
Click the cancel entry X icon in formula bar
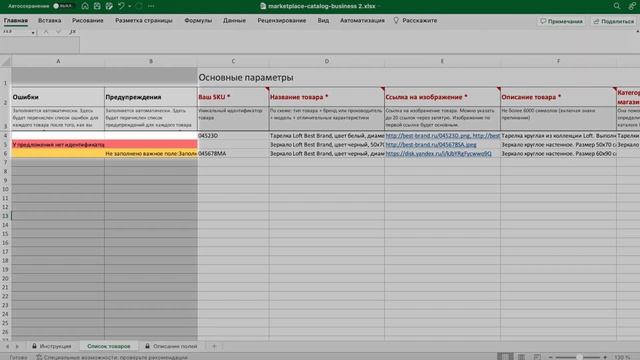point(46,32)
